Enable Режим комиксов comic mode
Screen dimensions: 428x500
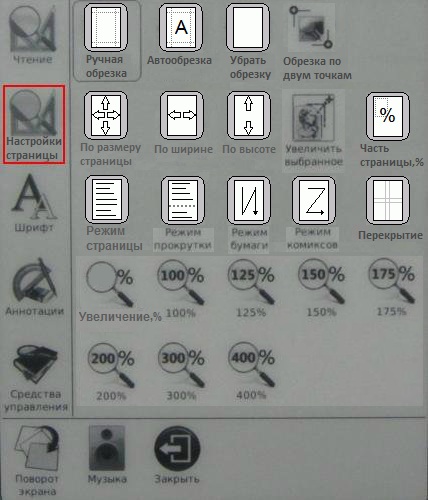(x=314, y=201)
